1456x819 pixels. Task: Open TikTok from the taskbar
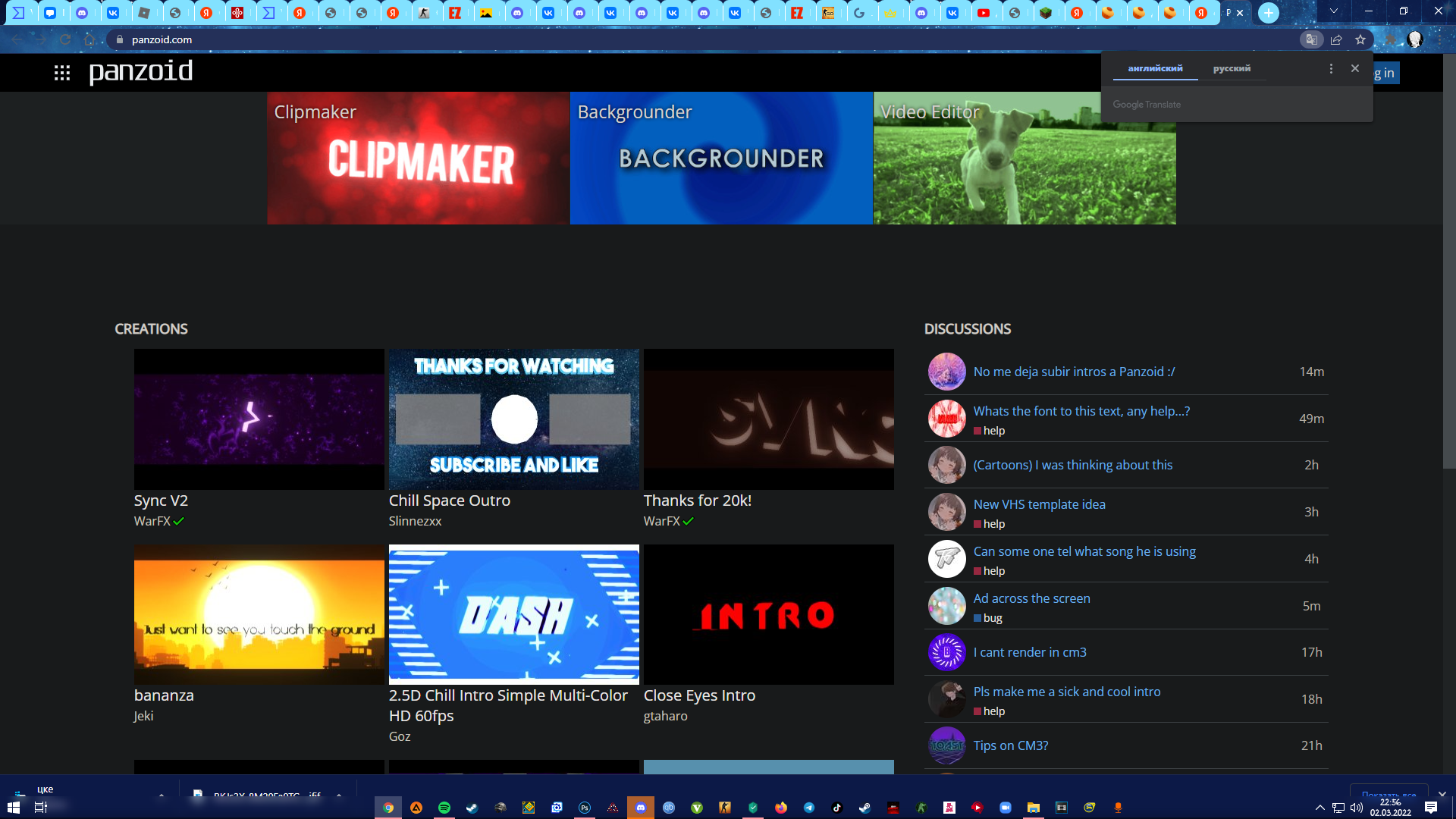coord(837,808)
